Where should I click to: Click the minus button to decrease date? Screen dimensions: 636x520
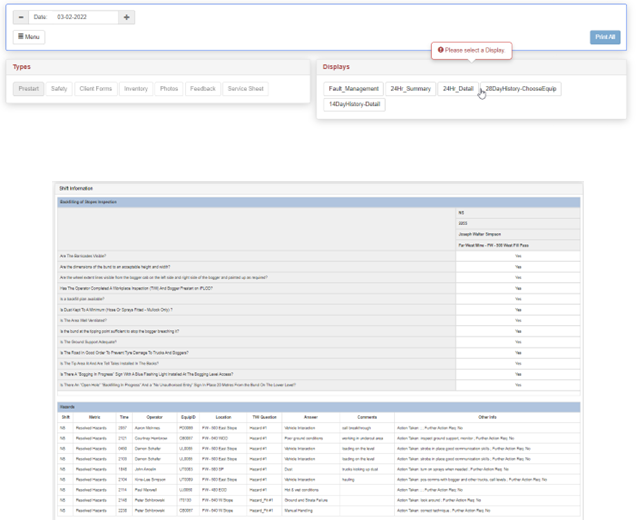[x=22, y=17]
